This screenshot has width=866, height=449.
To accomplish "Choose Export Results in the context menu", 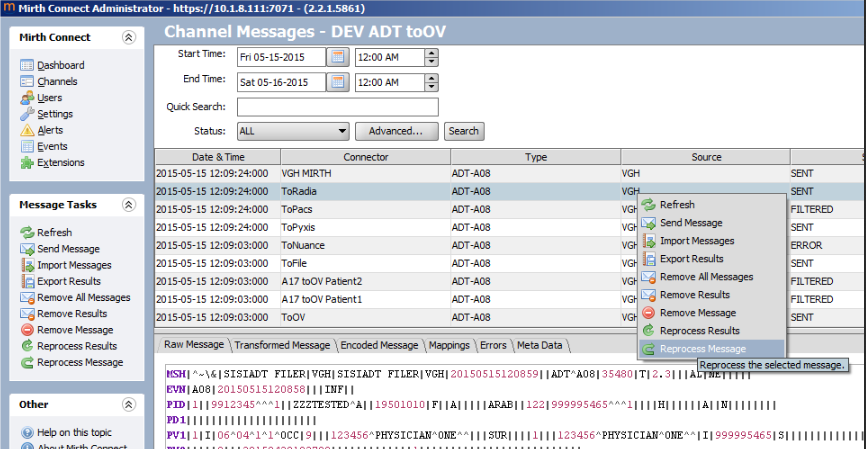I will tap(712, 258).
